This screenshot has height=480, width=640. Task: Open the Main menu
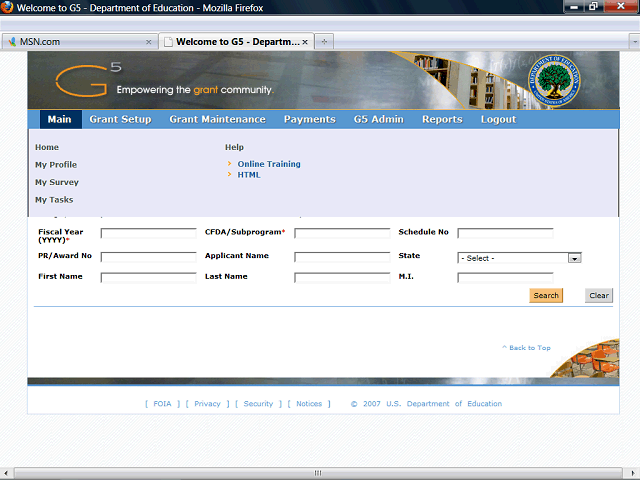[x=60, y=119]
